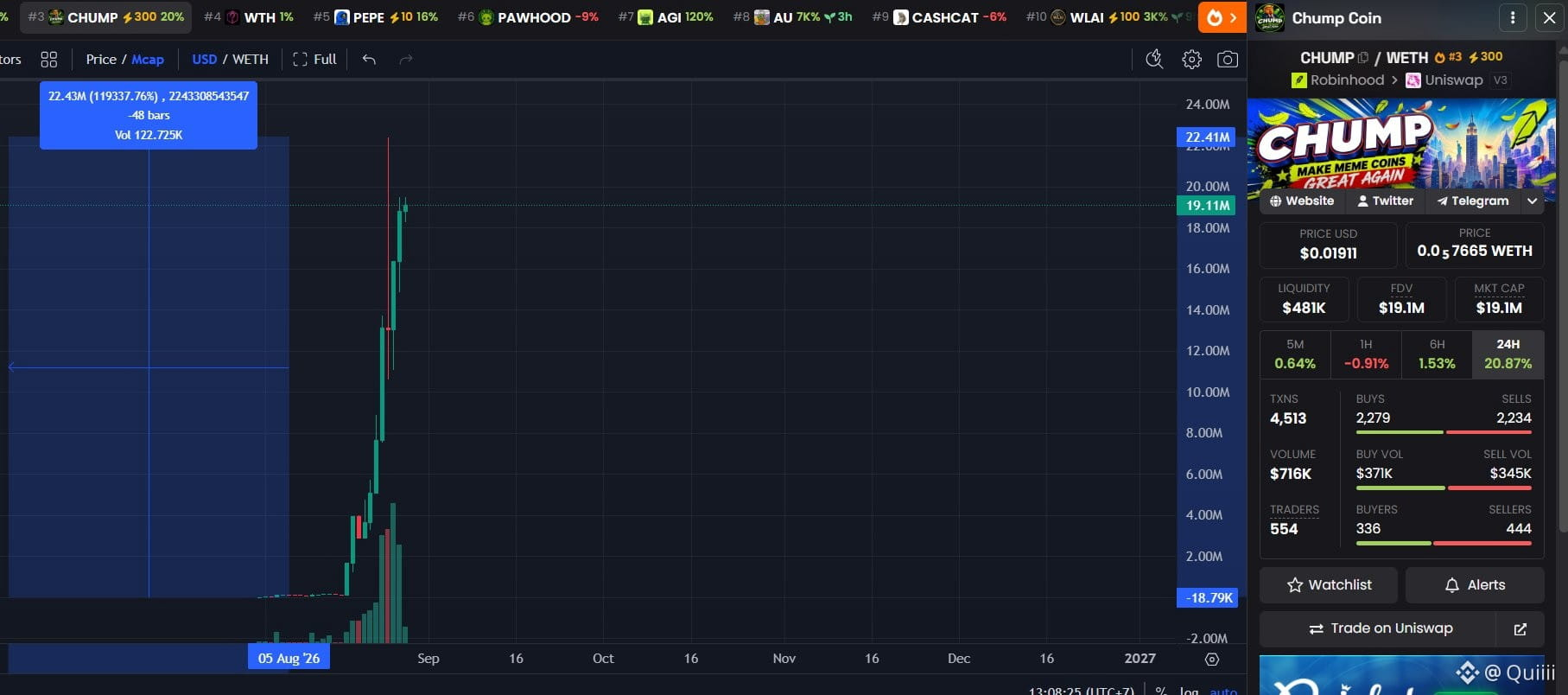This screenshot has width=1568, height=695.
Task: Set chart denomination to USD
Action: pyautogui.click(x=205, y=59)
